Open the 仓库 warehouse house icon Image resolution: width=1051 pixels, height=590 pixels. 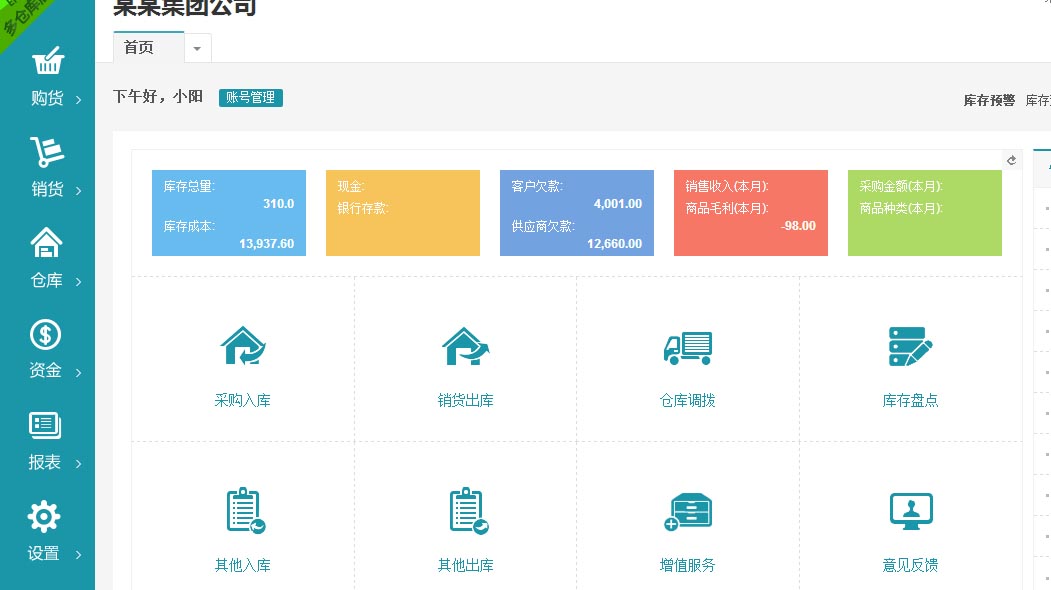coord(46,243)
